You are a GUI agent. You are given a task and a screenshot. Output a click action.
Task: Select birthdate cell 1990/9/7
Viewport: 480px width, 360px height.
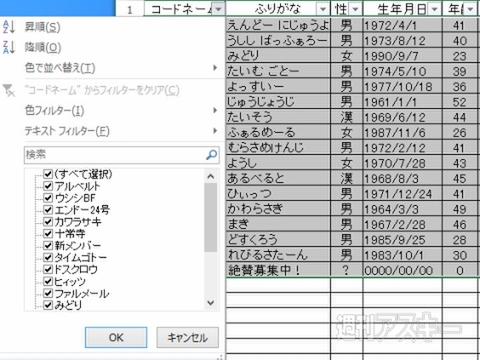click(402, 56)
